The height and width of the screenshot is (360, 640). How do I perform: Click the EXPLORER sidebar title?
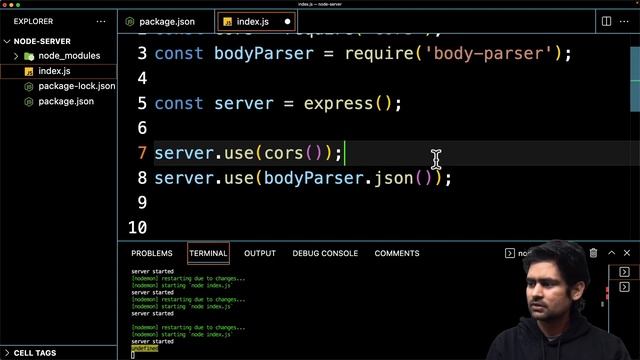(33, 21)
